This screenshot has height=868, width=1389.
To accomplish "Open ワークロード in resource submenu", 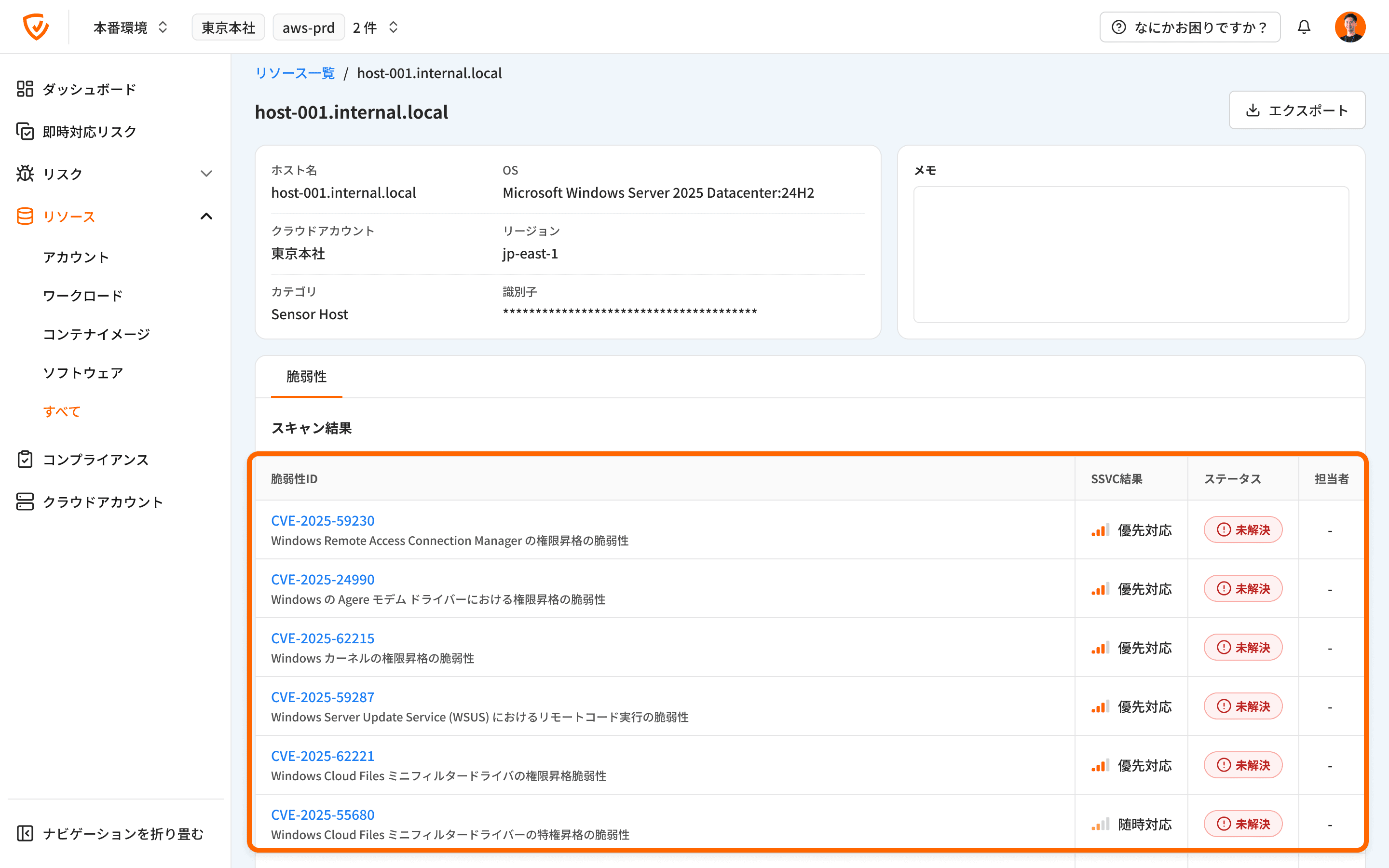I will coord(82,296).
